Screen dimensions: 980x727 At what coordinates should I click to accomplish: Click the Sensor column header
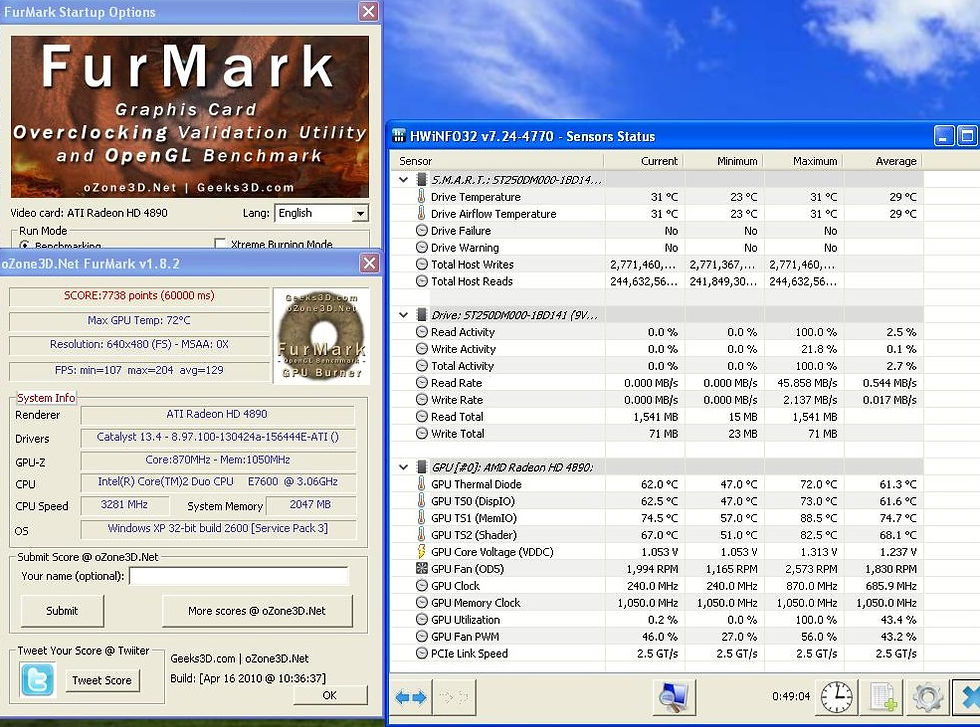497,161
